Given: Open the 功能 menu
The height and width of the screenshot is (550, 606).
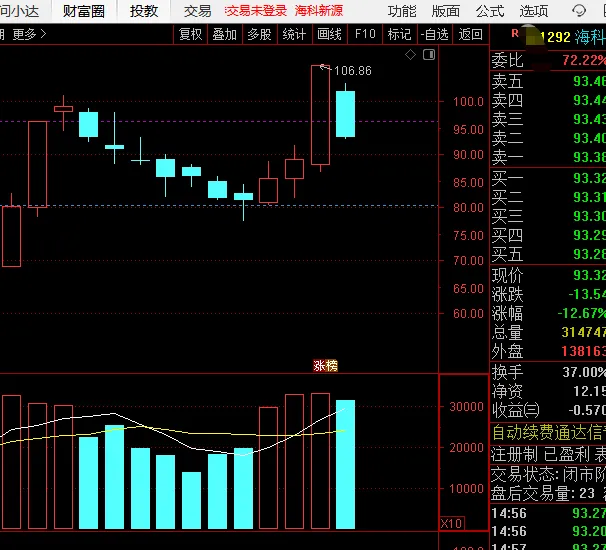Looking at the screenshot, I should (402, 11).
